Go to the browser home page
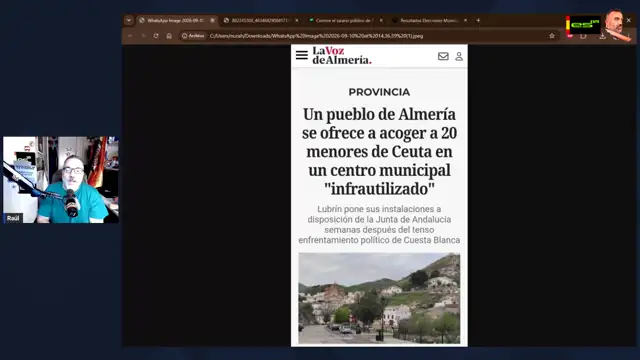Screen dimensions: 640x360 click(169, 36)
